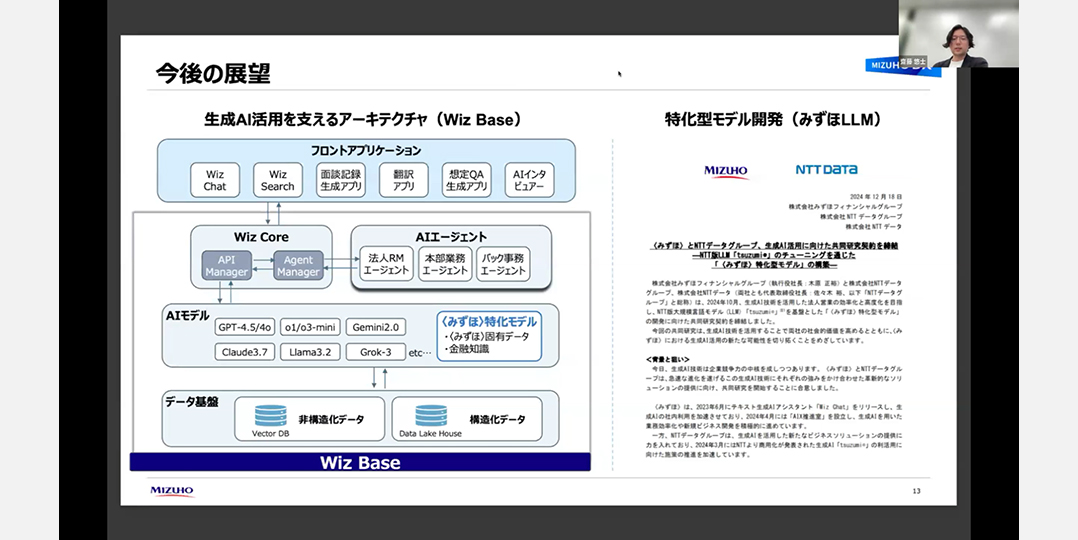Viewport: 1078px width, 540px height.
Task: Click the Gemini2.0 model box
Action: [375, 327]
